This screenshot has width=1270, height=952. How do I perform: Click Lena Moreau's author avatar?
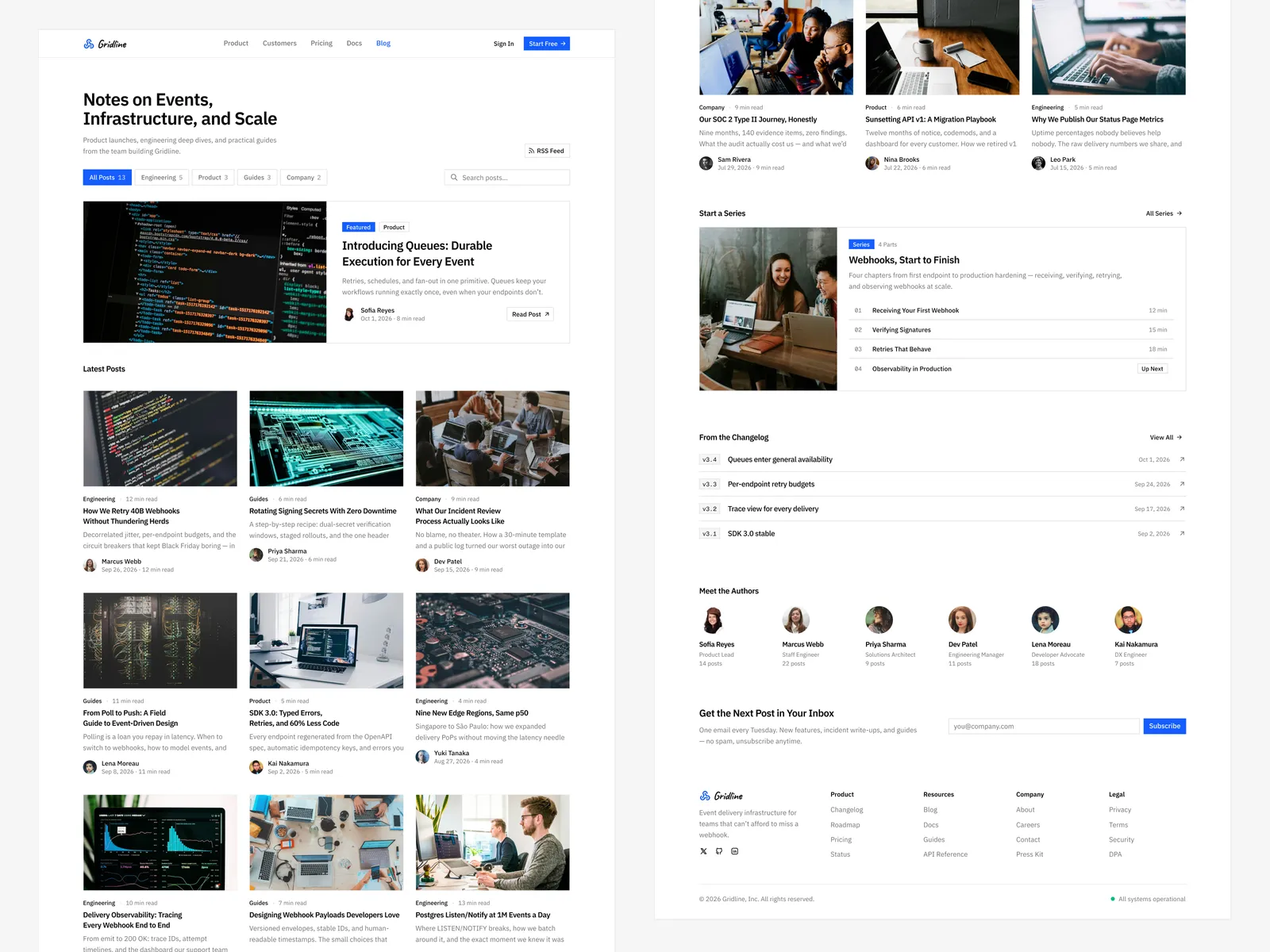coord(1045,620)
